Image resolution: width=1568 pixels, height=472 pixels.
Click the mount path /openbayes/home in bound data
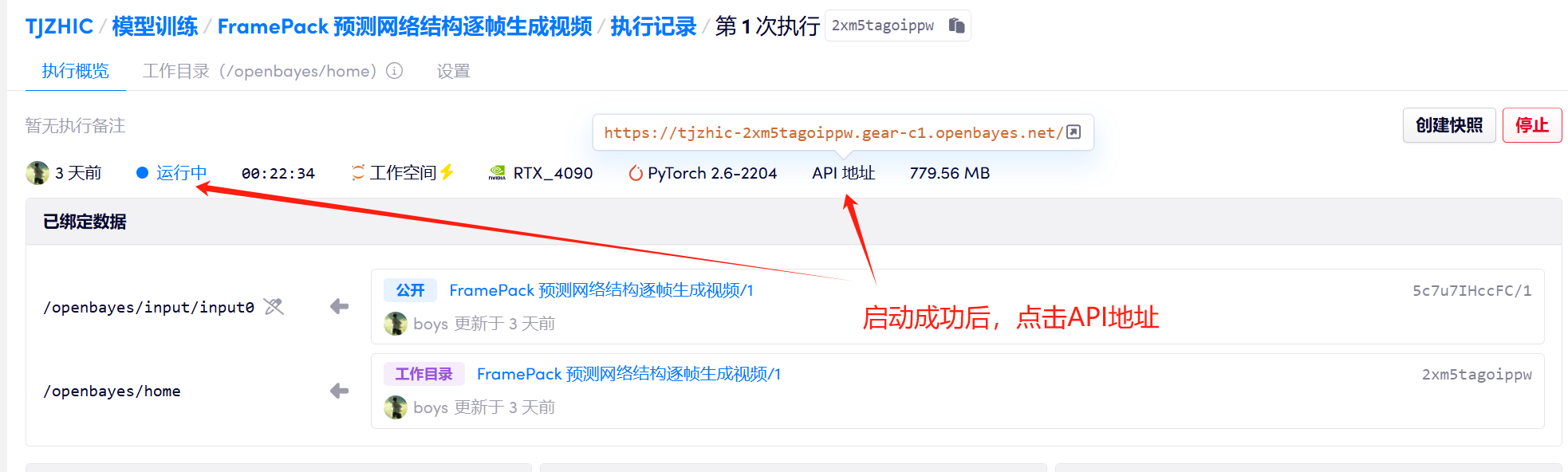click(112, 391)
